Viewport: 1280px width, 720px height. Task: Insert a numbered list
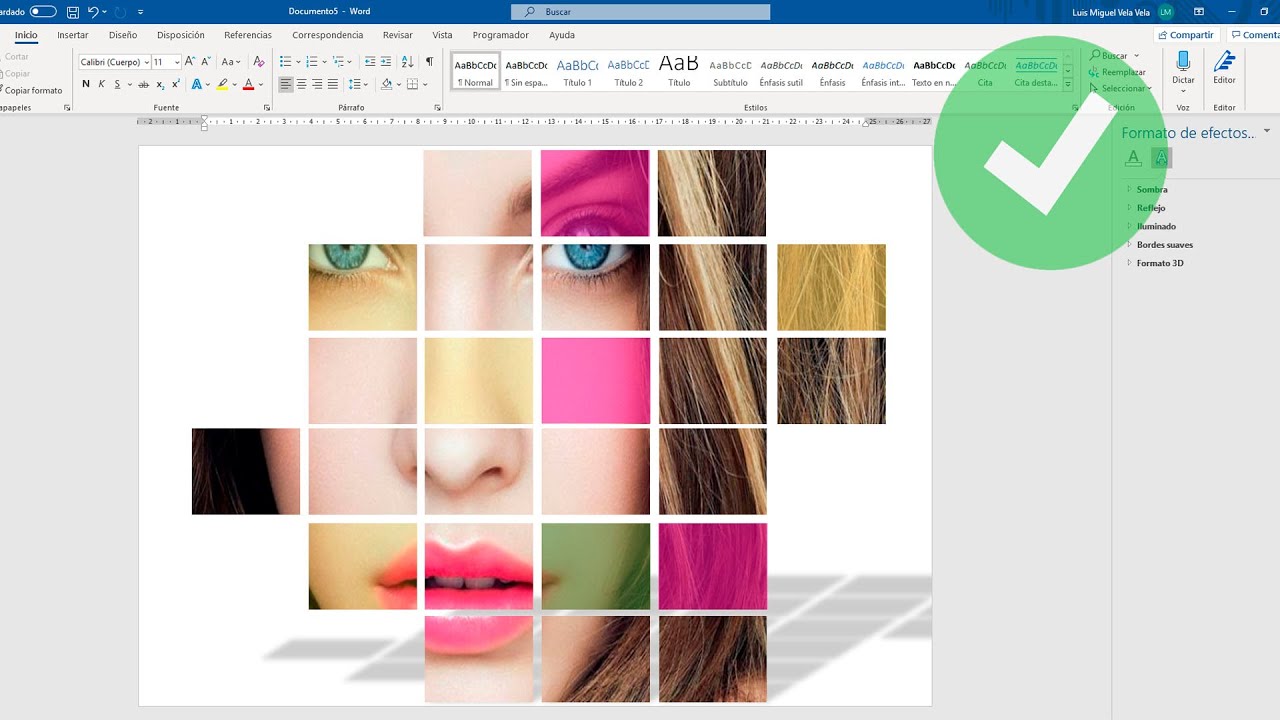point(311,62)
